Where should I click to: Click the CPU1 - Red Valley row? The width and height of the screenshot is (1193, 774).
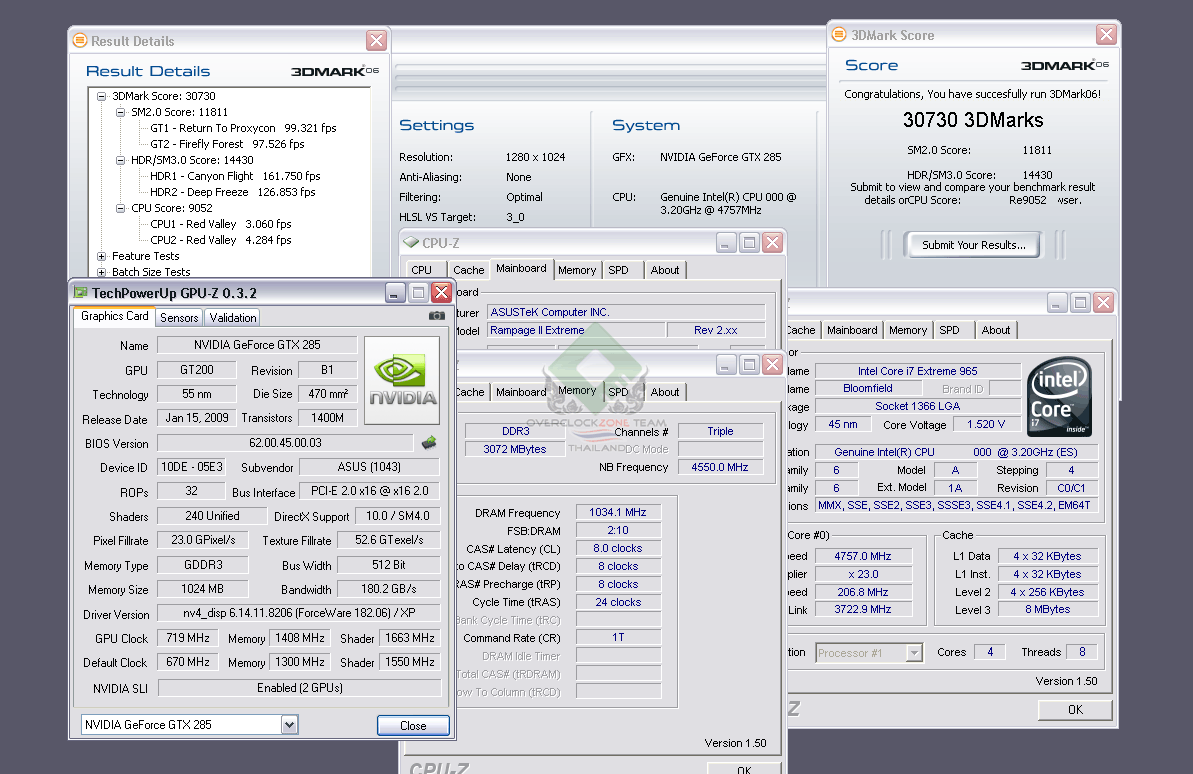click(221, 224)
